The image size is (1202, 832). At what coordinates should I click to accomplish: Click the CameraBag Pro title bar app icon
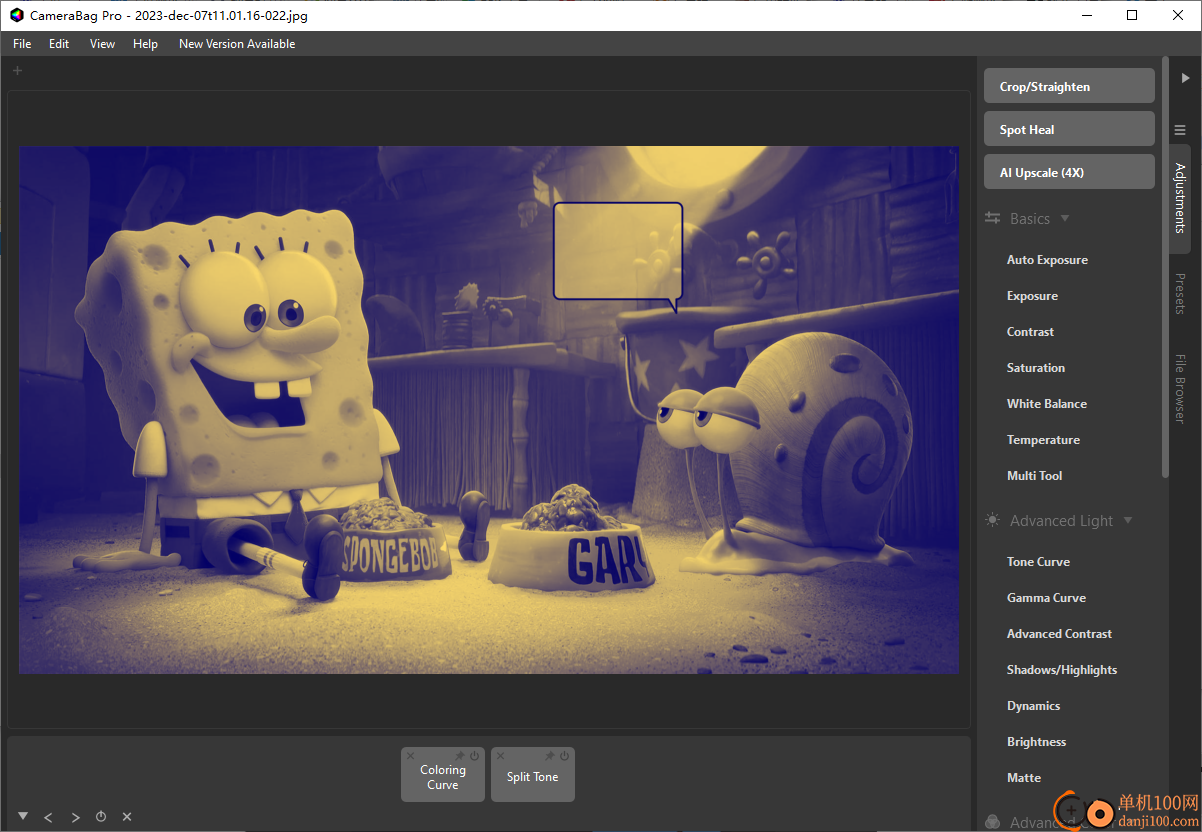[16, 15]
